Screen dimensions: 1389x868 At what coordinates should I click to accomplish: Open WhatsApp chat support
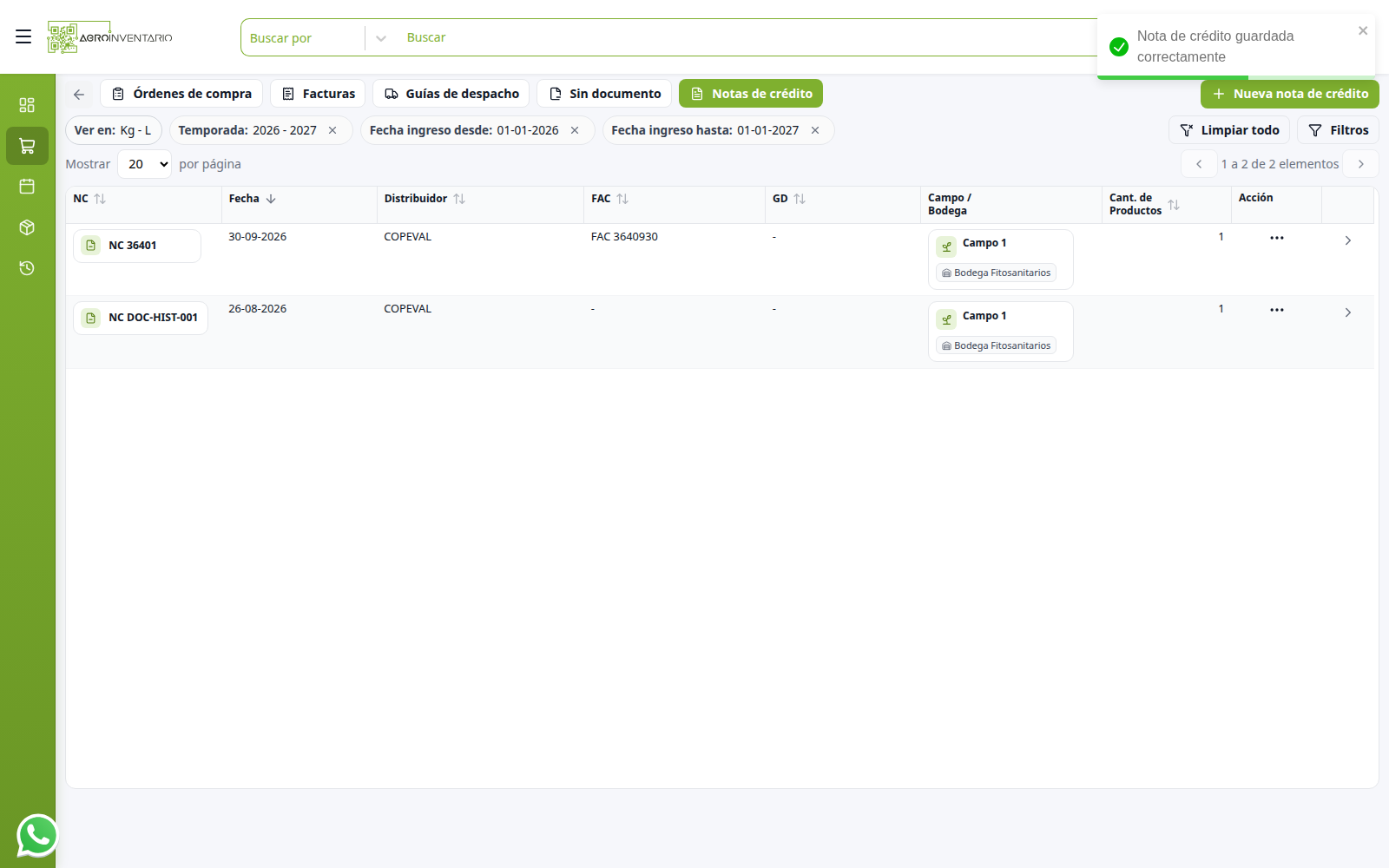click(37, 836)
